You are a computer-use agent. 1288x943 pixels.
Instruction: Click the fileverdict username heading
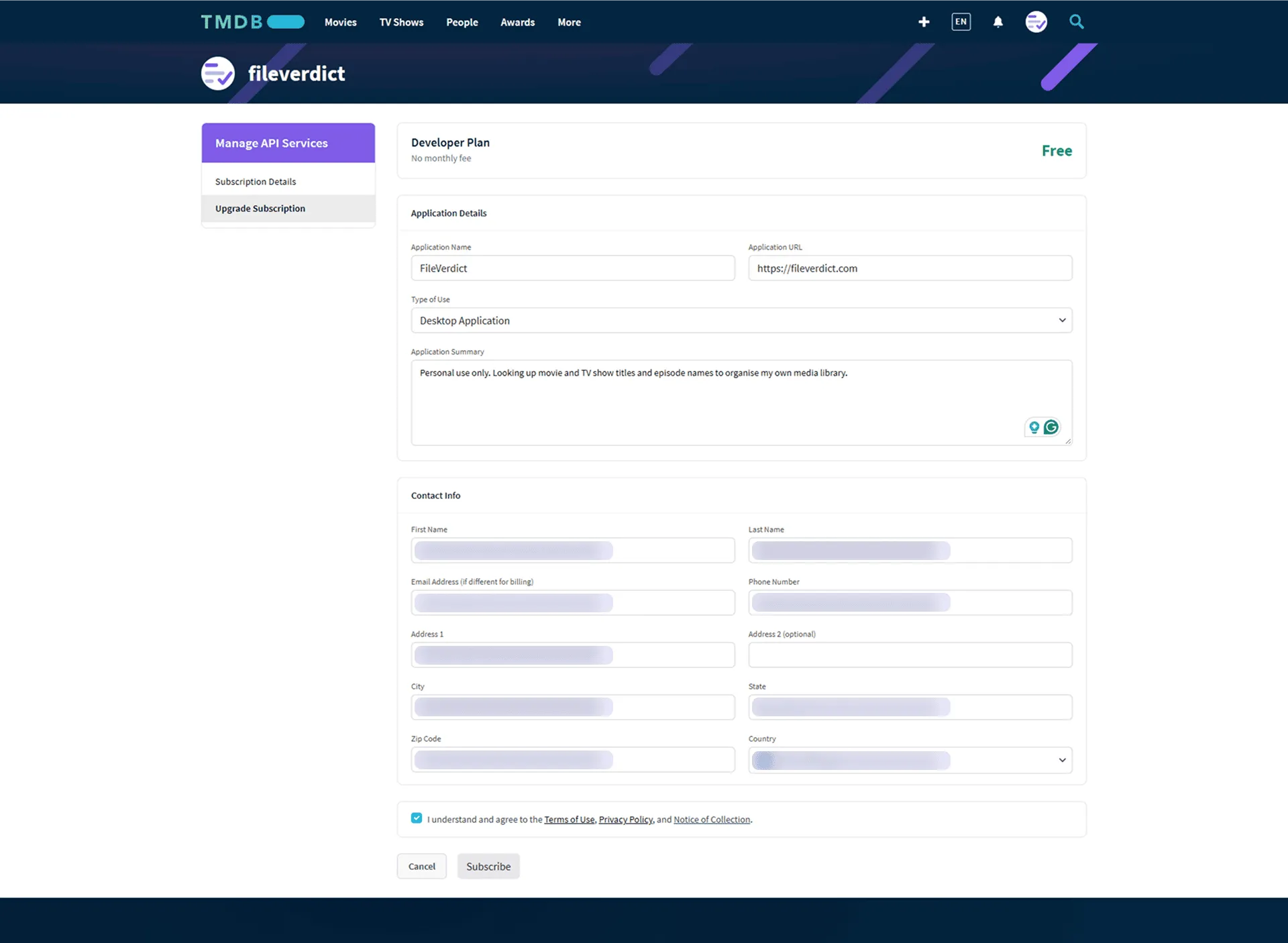(297, 73)
